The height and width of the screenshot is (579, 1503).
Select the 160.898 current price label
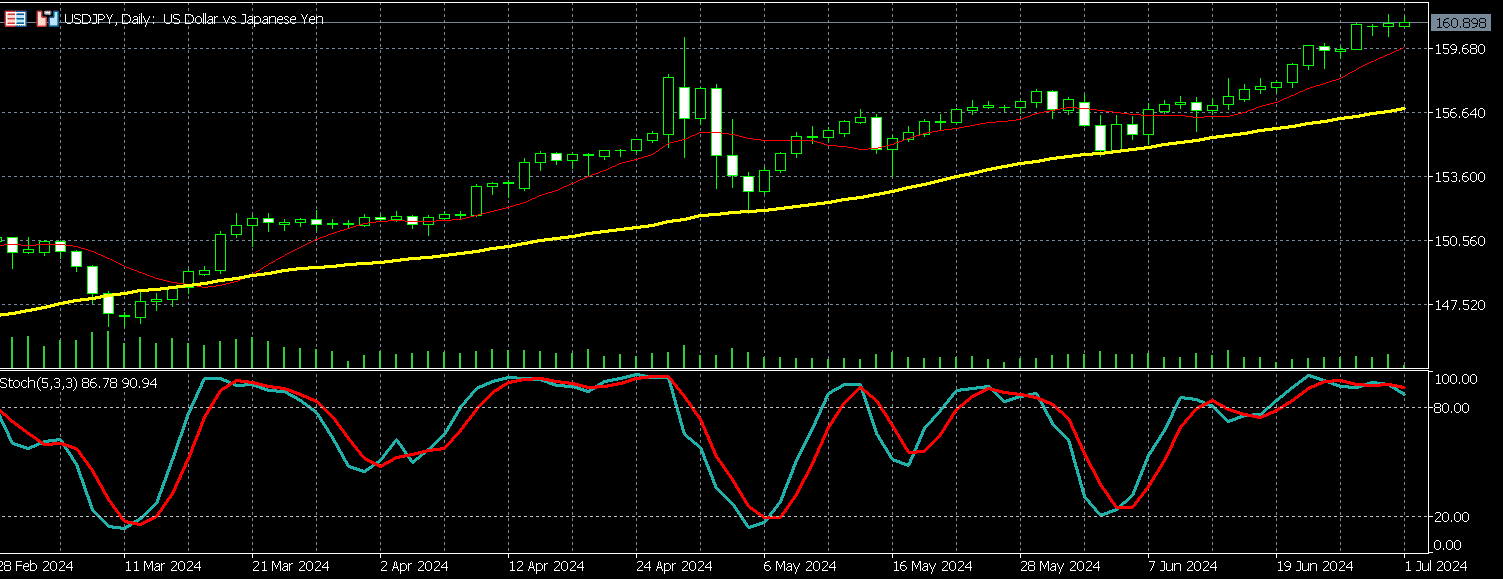tap(1463, 23)
